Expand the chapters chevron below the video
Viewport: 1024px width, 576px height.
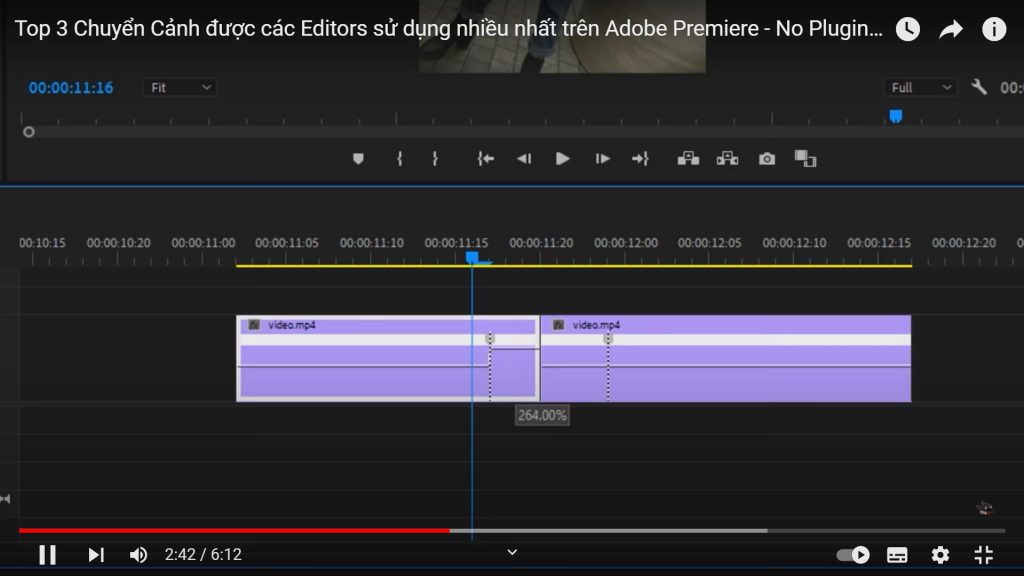tap(511, 552)
